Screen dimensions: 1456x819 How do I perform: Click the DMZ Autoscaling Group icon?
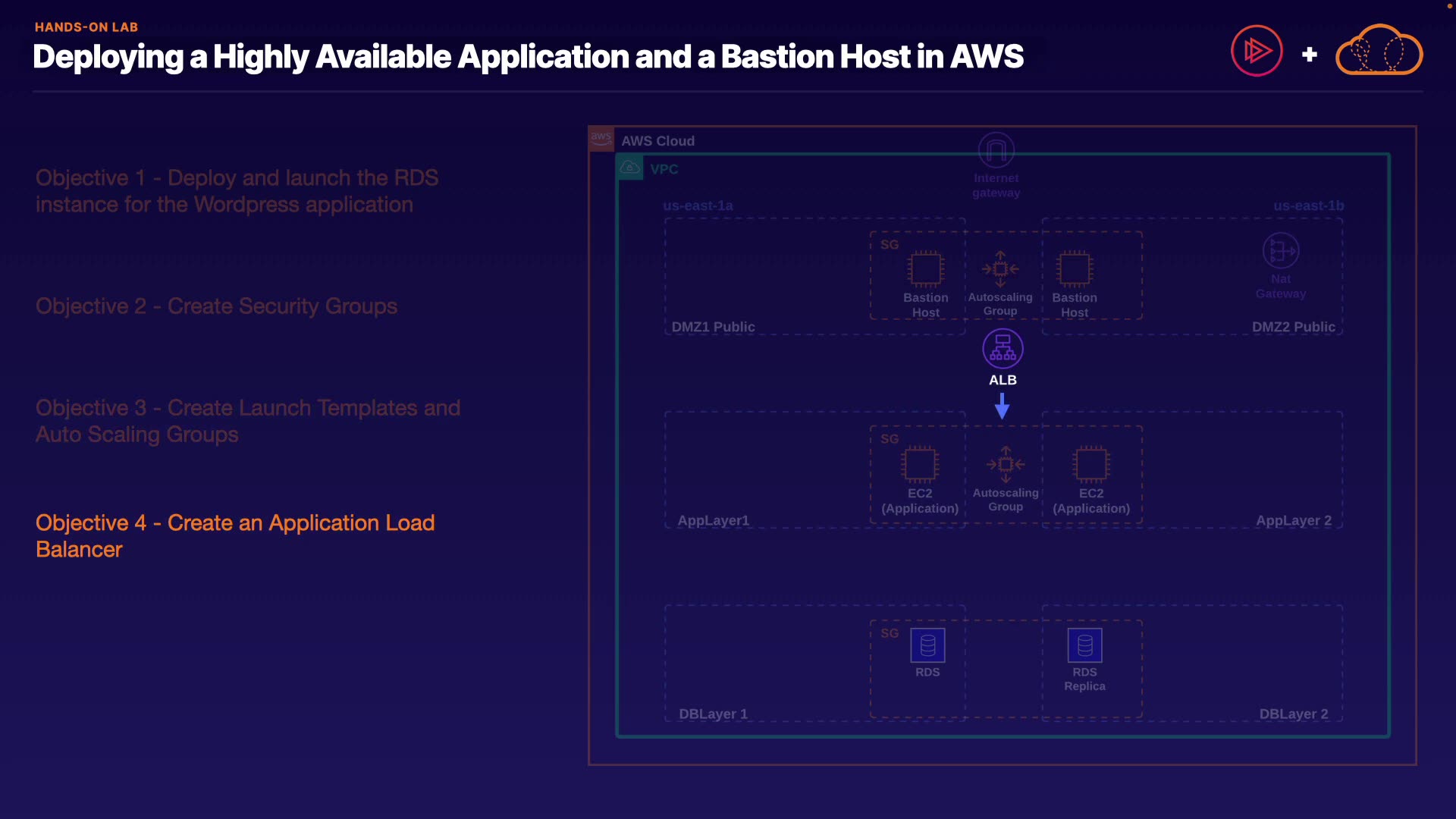(1000, 268)
